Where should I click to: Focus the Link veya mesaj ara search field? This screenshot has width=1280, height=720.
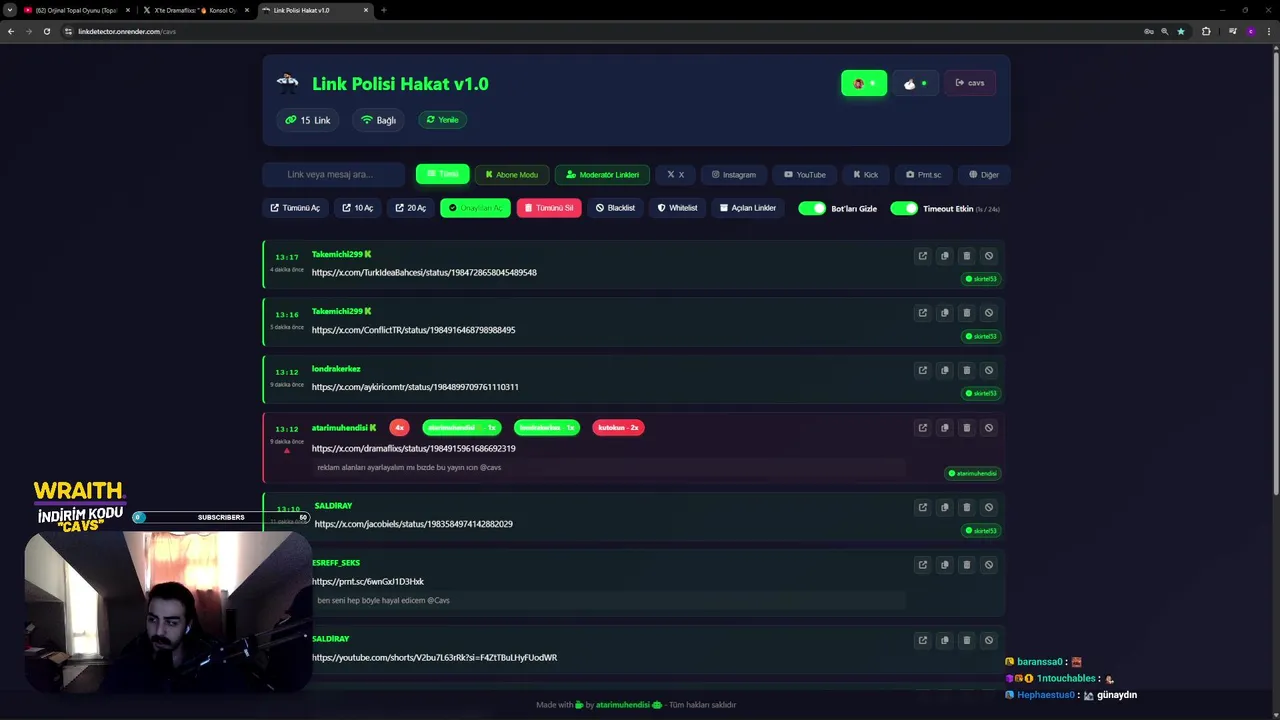point(333,174)
